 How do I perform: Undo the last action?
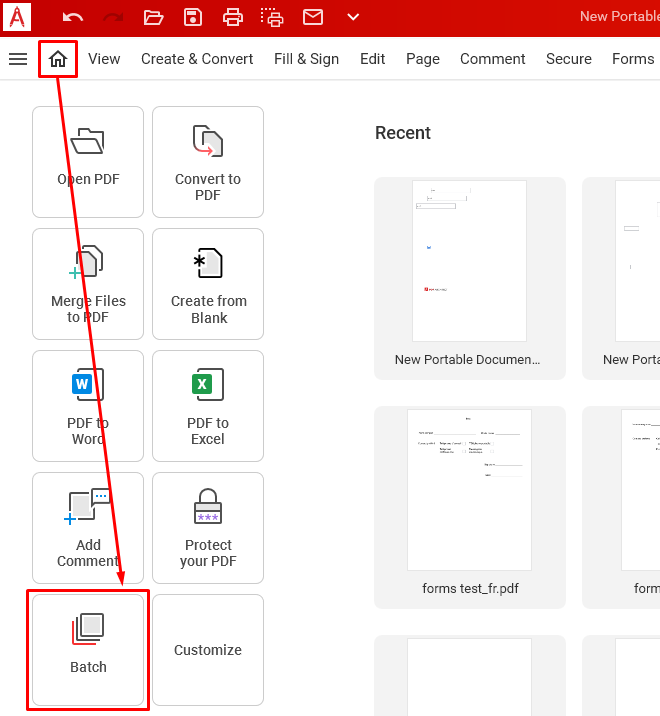73,17
